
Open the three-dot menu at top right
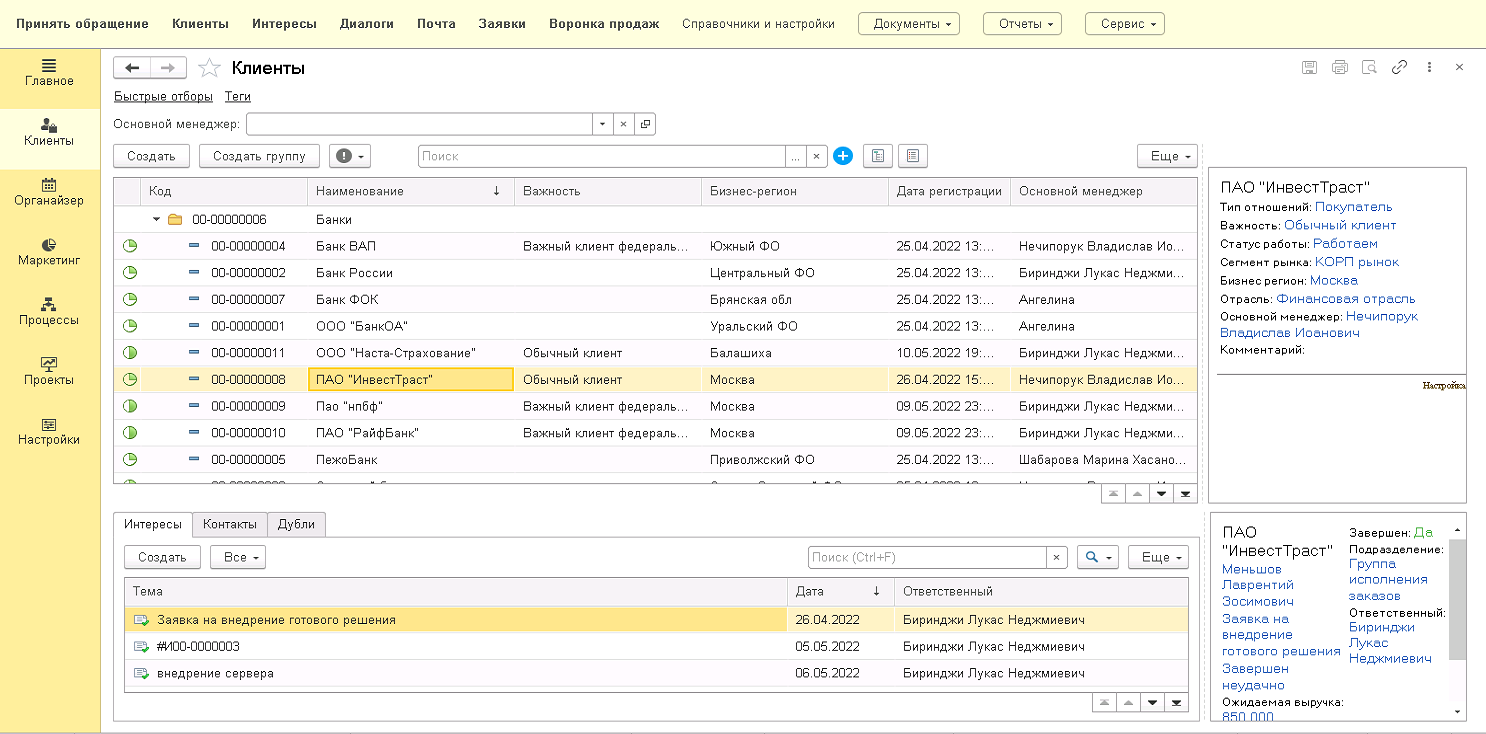tap(1430, 68)
